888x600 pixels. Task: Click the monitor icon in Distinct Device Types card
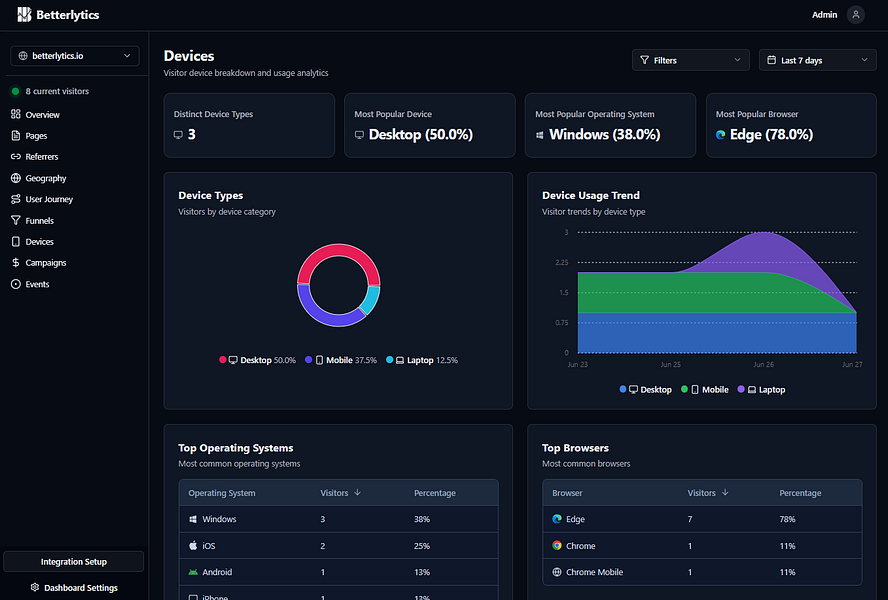tap(178, 135)
